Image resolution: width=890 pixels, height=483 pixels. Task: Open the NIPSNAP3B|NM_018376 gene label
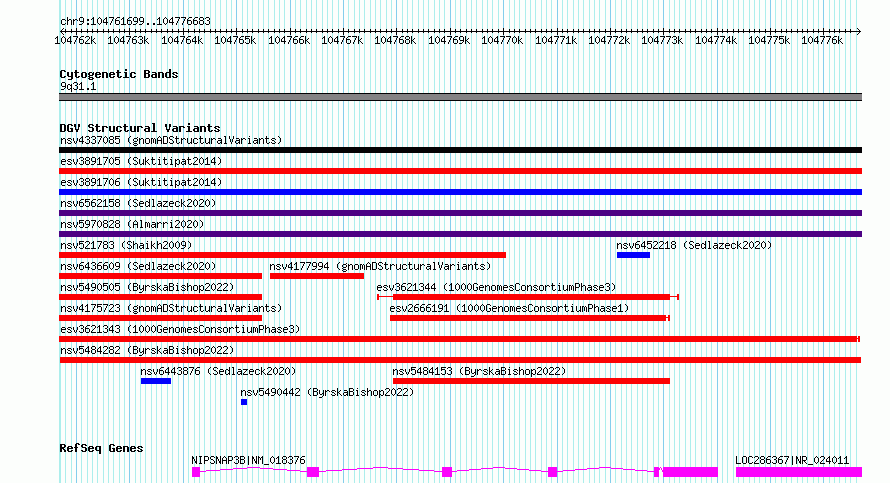pos(248,460)
